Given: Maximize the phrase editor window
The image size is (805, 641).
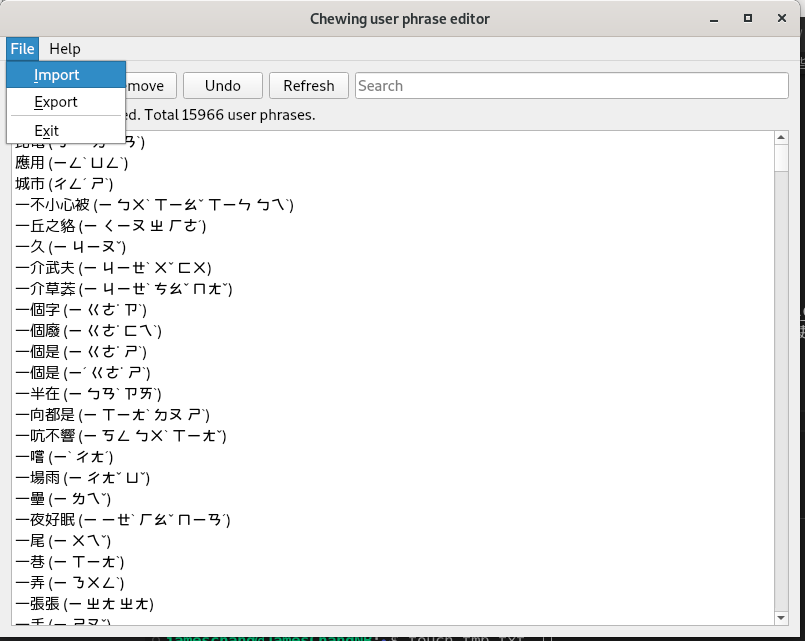Looking at the screenshot, I should point(748,18).
